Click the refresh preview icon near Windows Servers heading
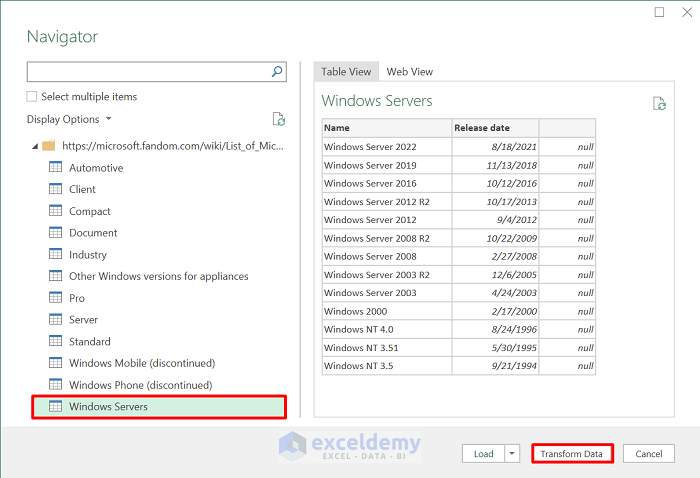 click(x=659, y=104)
